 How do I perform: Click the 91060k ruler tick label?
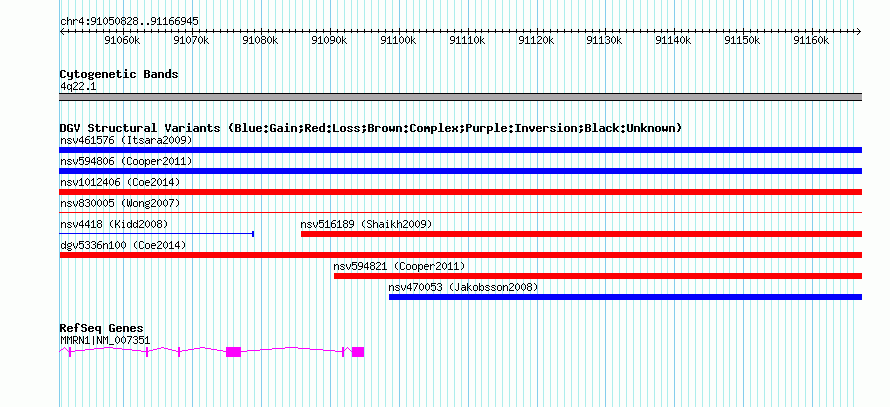coord(122,41)
